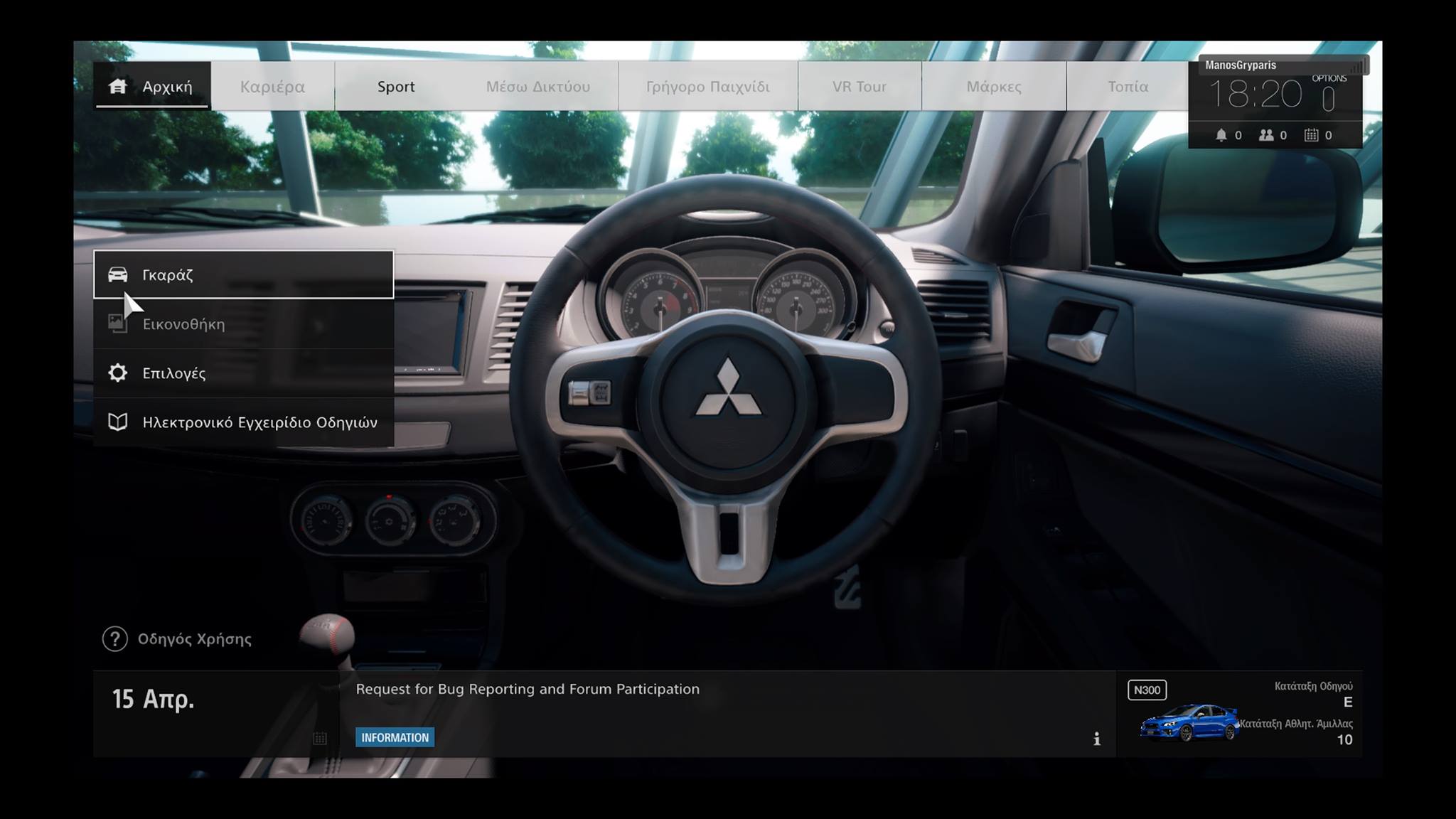The image size is (1456, 819).
Task: Click small calendar icon in news bar
Action: tap(320, 738)
